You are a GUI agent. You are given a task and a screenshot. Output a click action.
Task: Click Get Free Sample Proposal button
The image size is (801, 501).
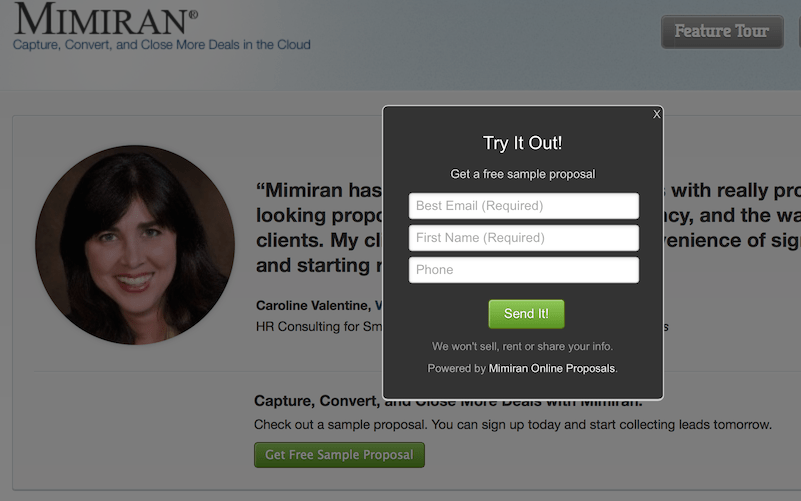pyautogui.click(x=339, y=455)
